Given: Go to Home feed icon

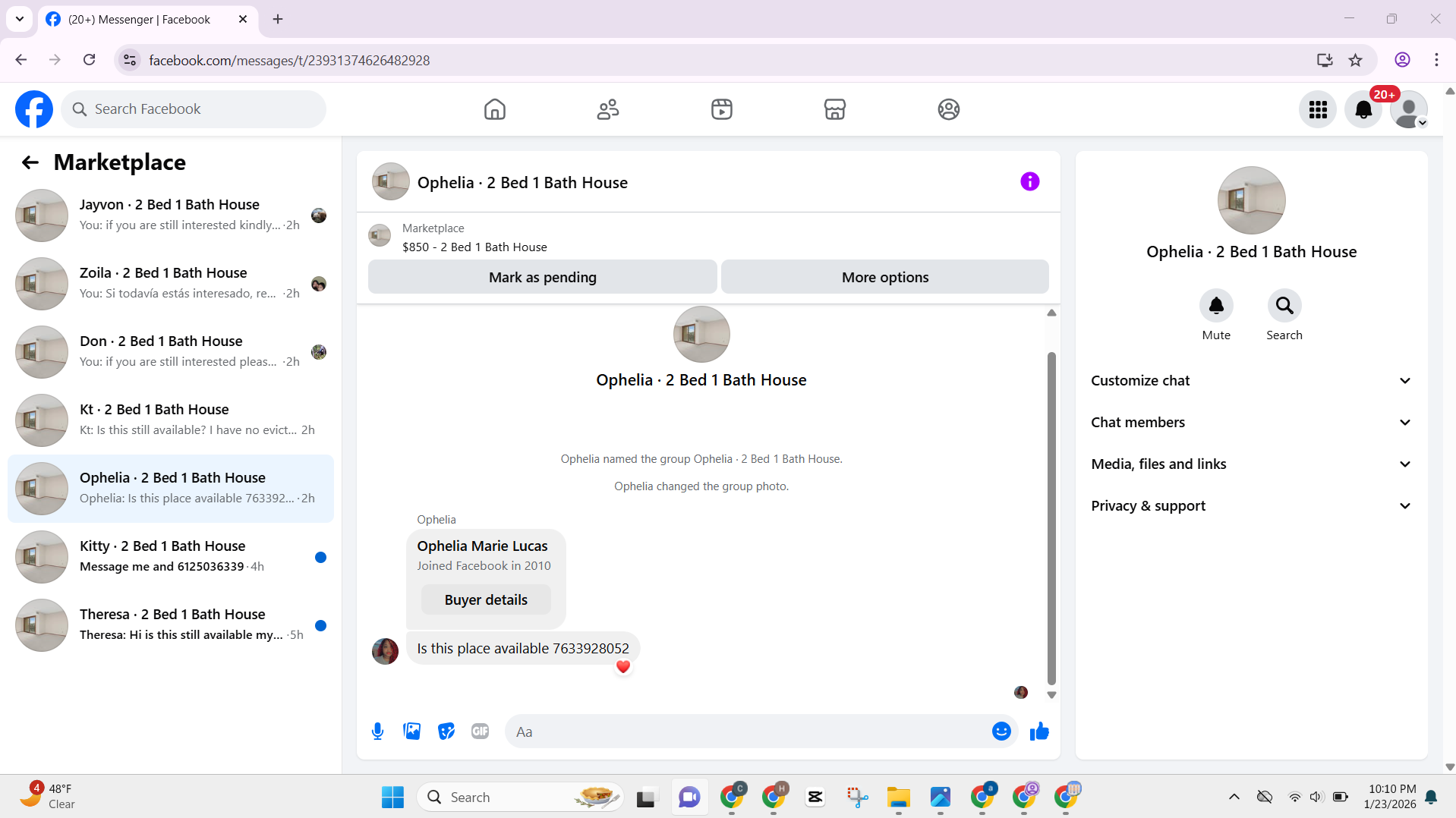Looking at the screenshot, I should pyautogui.click(x=495, y=109).
